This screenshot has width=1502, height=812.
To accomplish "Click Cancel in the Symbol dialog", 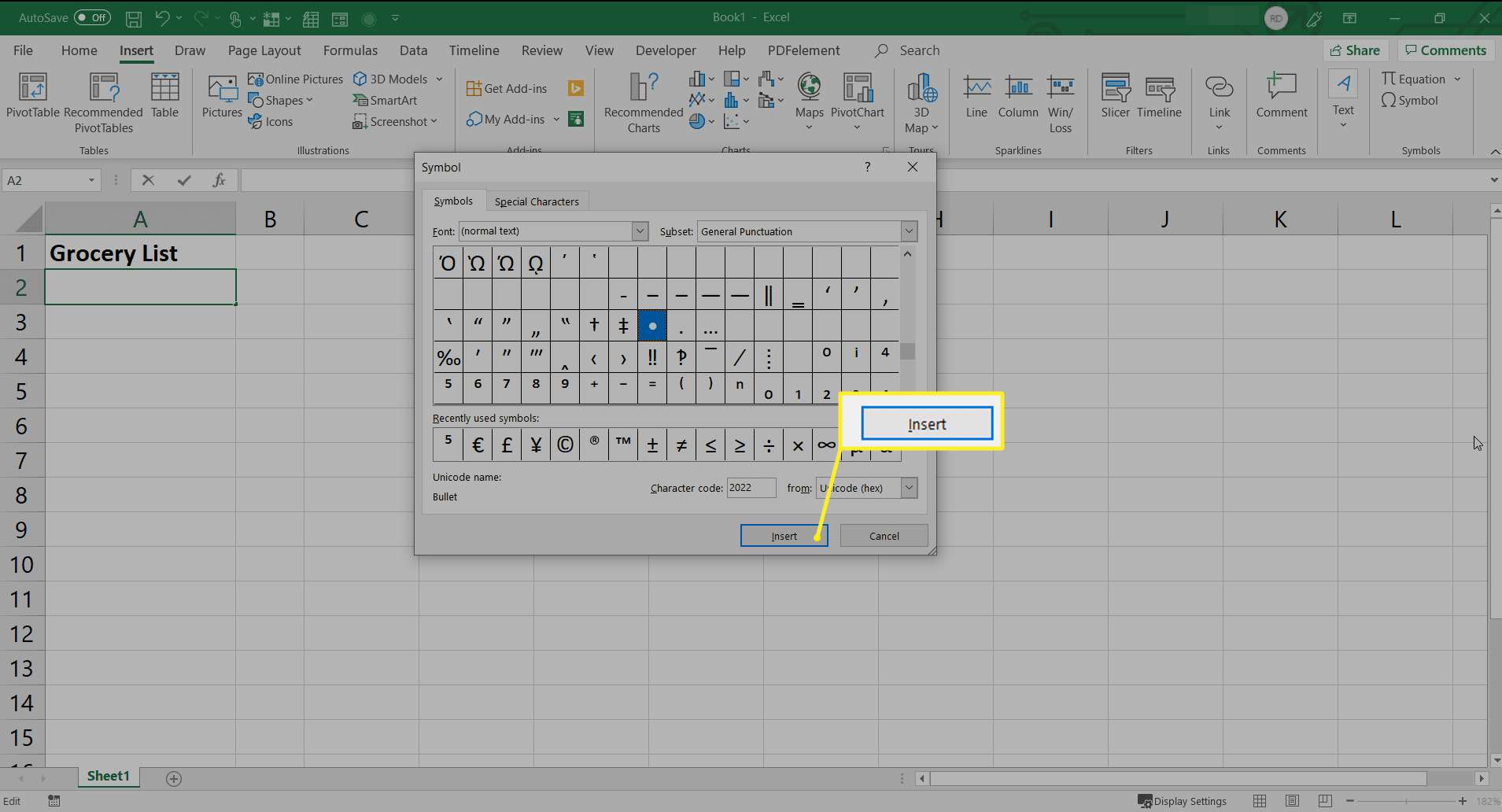I will tap(884, 536).
